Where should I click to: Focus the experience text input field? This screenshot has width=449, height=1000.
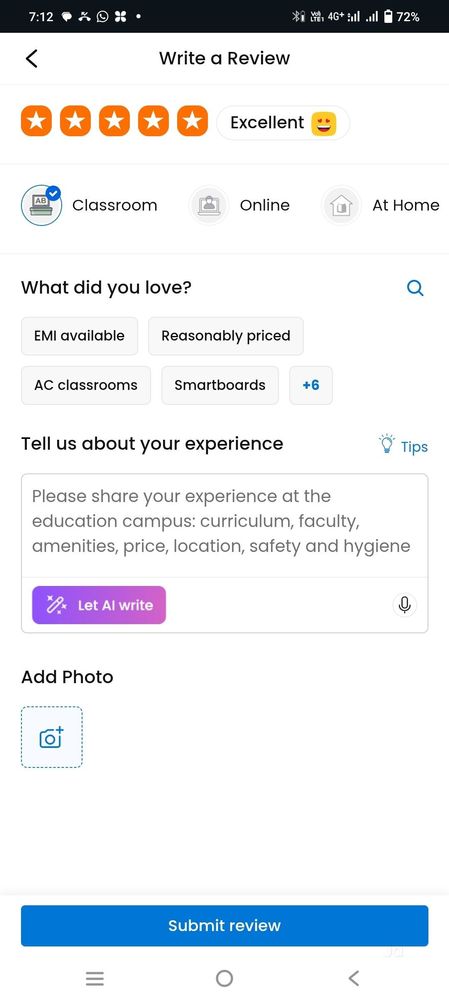pyautogui.click(x=224, y=526)
